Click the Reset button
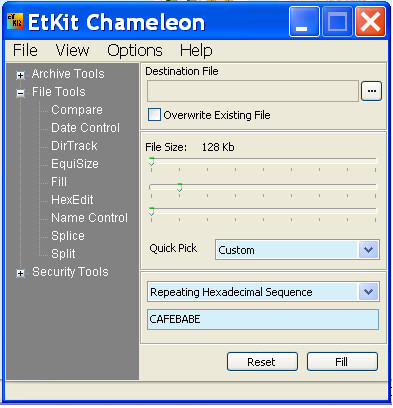Image resolution: width=393 pixels, height=408 pixels. click(262, 362)
